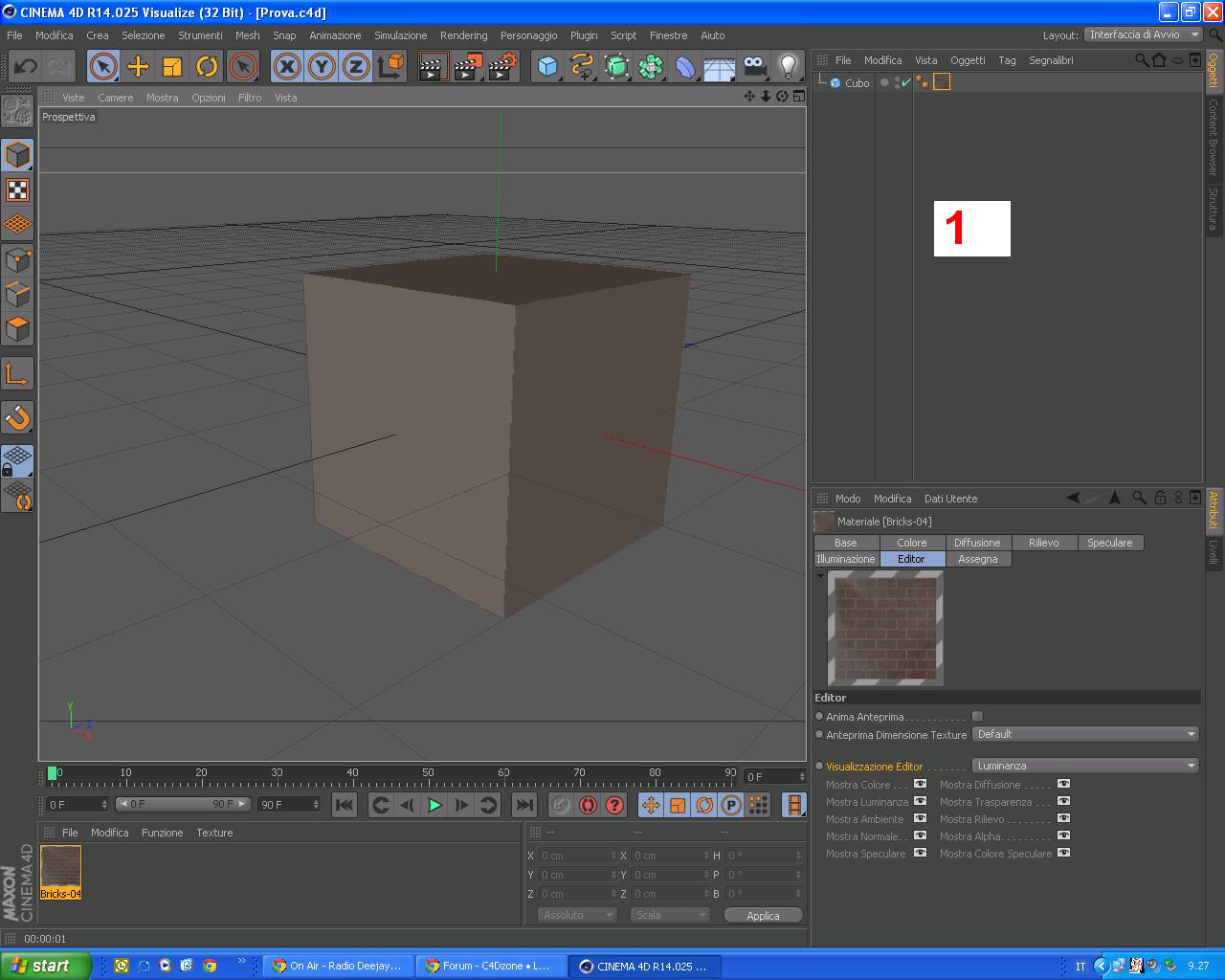
Task: Play the animation forward
Action: click(x=434, y=805)
